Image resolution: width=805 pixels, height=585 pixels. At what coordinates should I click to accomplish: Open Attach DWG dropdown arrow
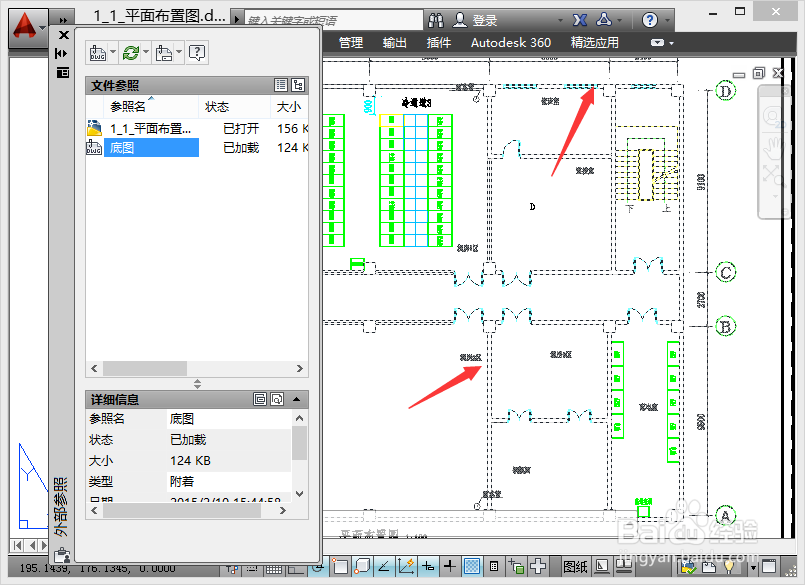[x=113, y=52]
